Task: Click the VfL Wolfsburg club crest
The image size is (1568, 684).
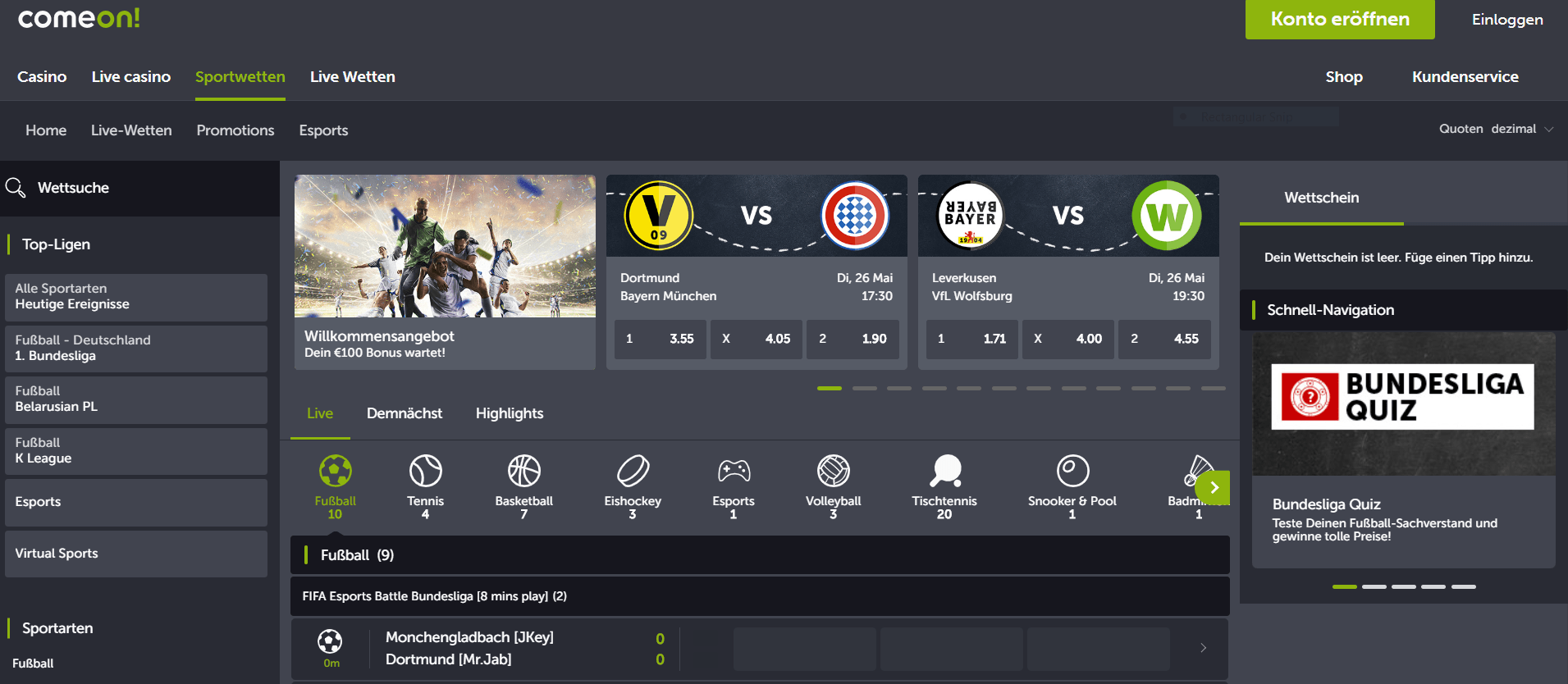Action: 1167,216
